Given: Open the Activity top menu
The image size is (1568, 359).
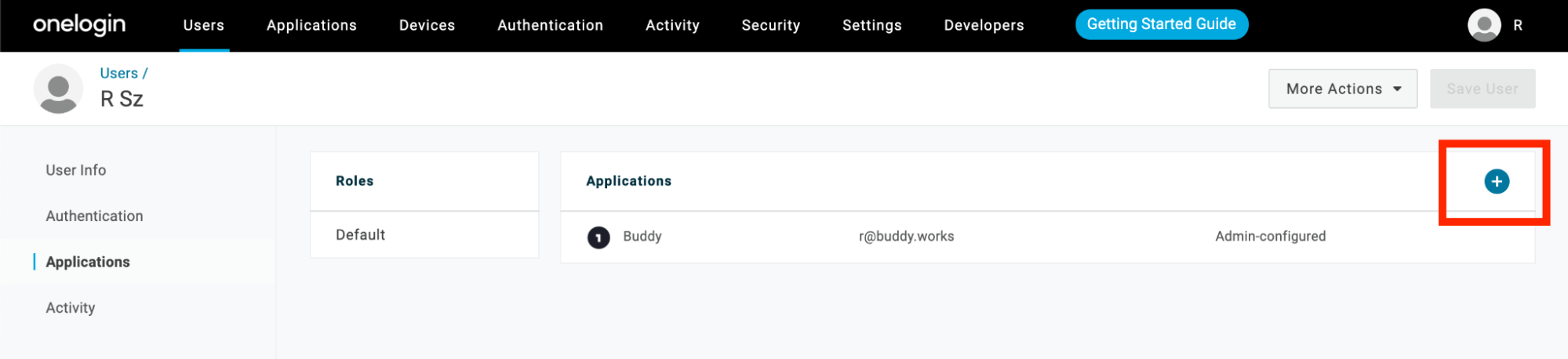Looking at the screenshot, I should (672, 25).
